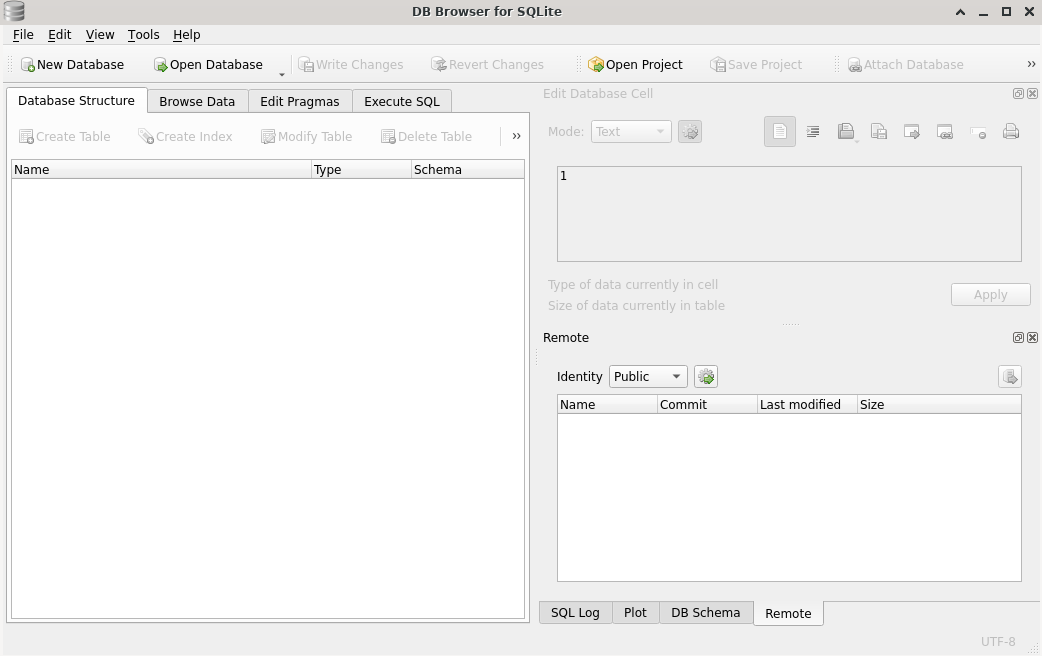The height and width of the screenshot is (656, 1042).
Task: Toggle the indented-lines icon in cell editor
Action: tap(813, 132)
